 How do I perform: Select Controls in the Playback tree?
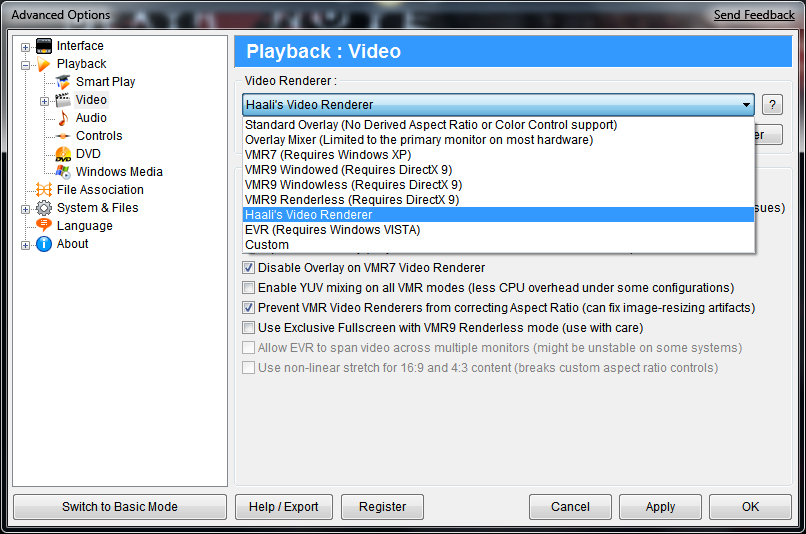coord(99,136)
